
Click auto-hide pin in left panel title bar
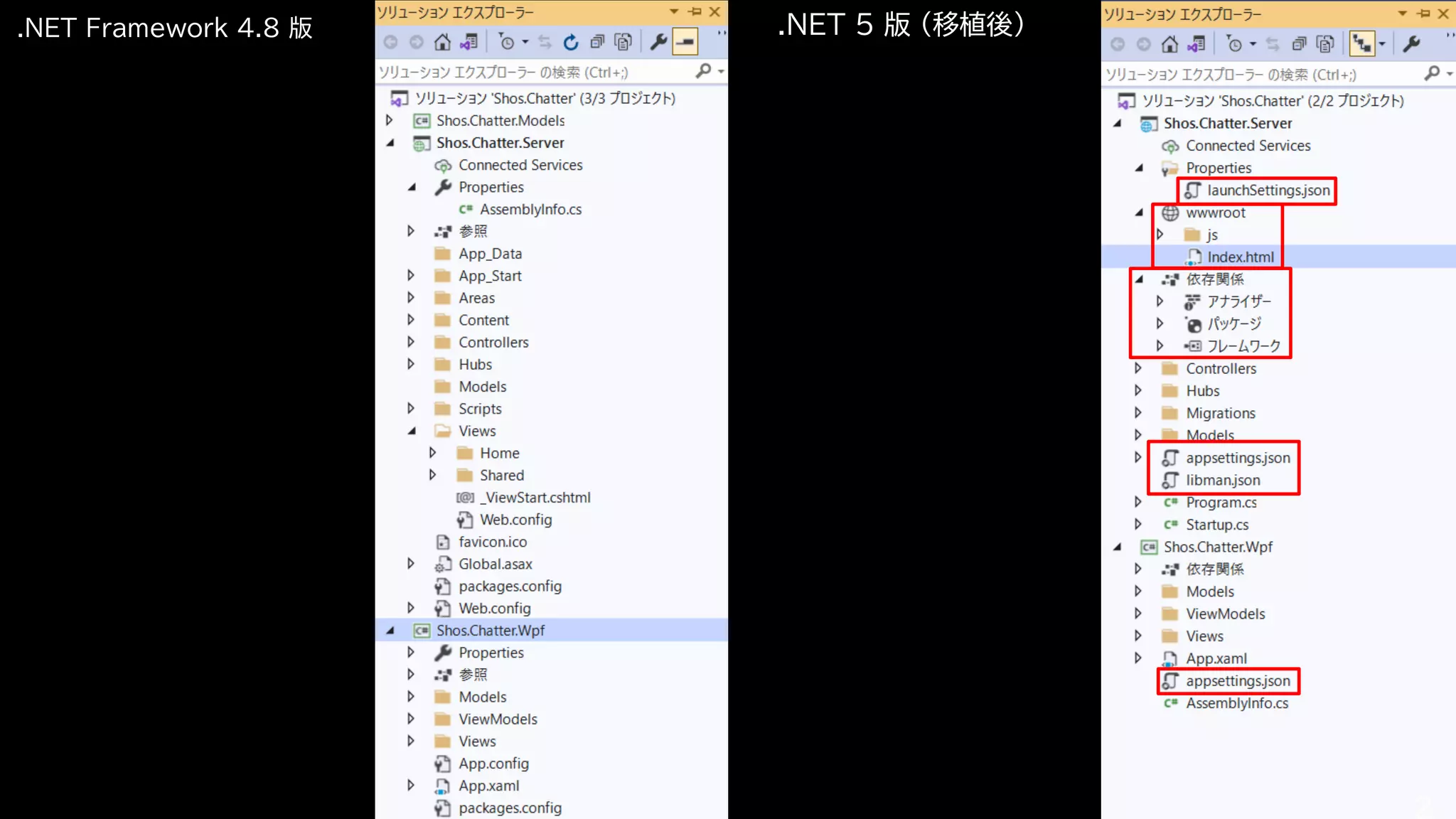point(695,11)
